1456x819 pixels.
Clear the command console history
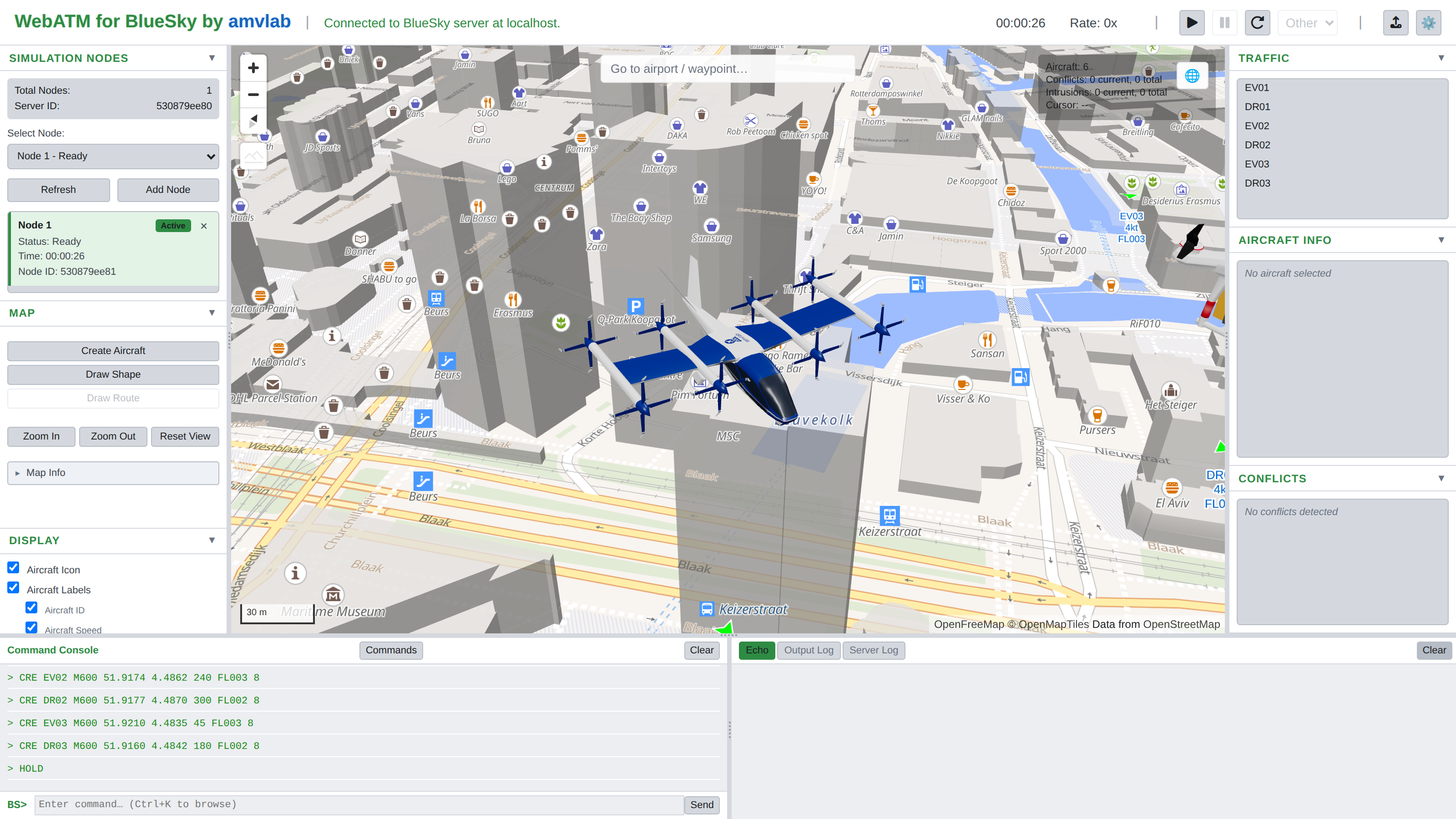(x=702, y=650)
